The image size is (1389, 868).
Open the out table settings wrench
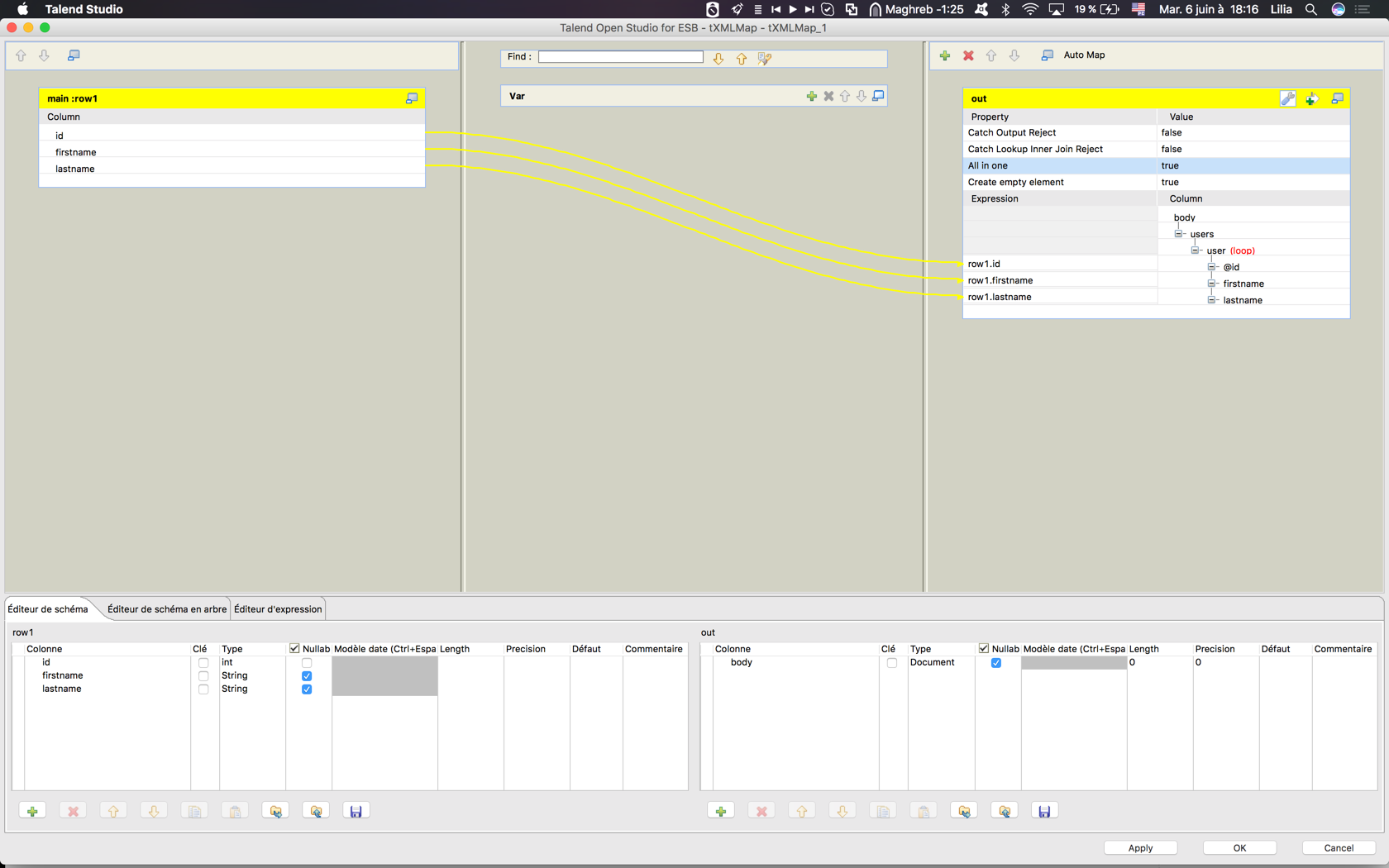1287,98
